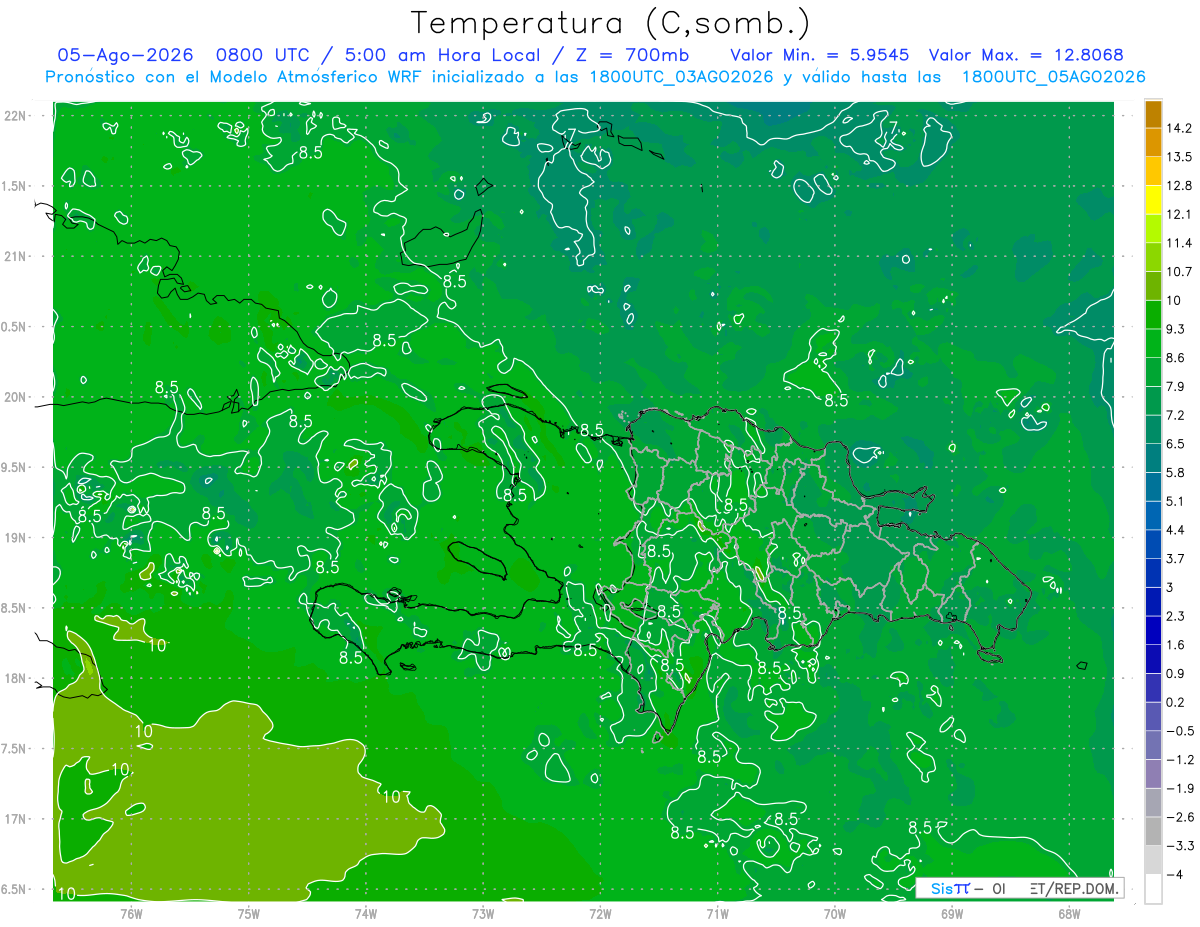The height and width of the screenshot is (927, 1200).
Task: Click the top orange-brown colorbar swatch above 14.2
Action: coord(1153,114)
